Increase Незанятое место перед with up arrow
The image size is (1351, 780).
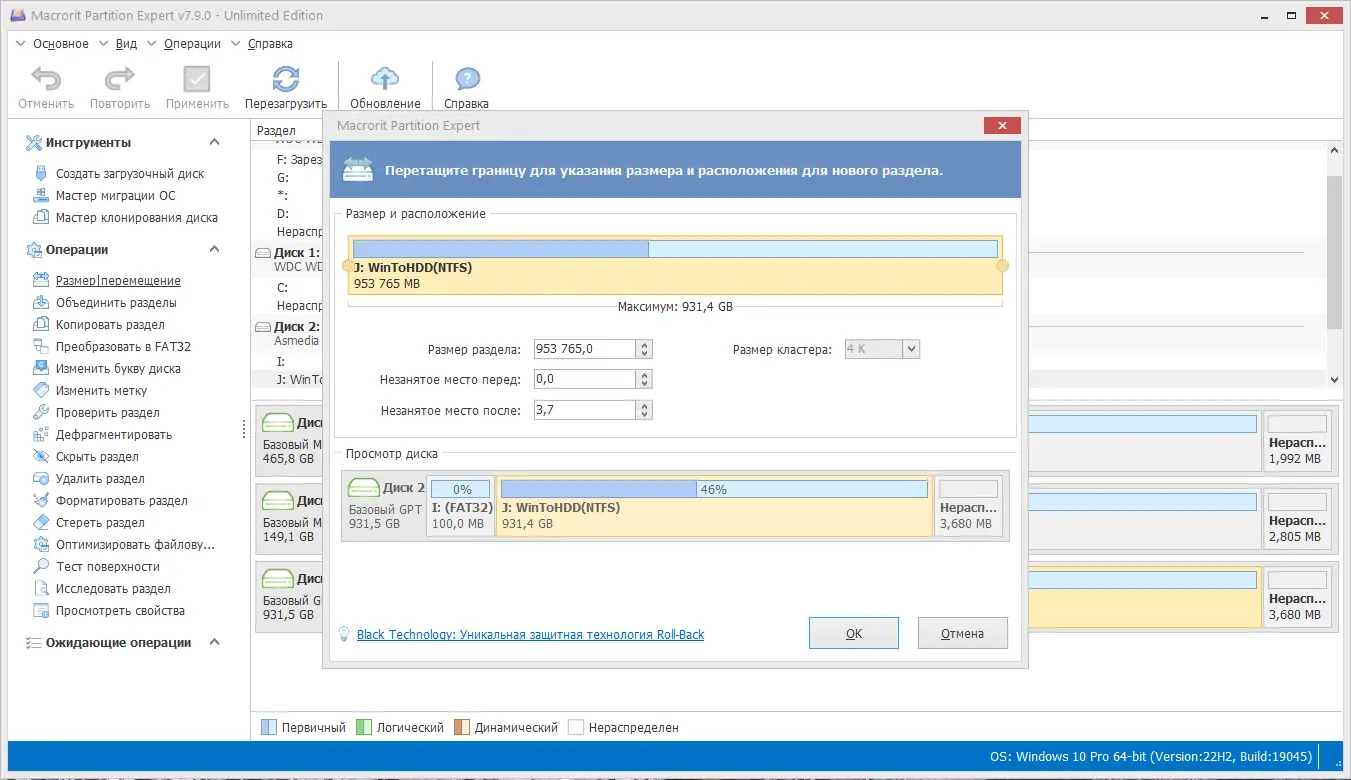pyautogui.click(x=645, y=375)
